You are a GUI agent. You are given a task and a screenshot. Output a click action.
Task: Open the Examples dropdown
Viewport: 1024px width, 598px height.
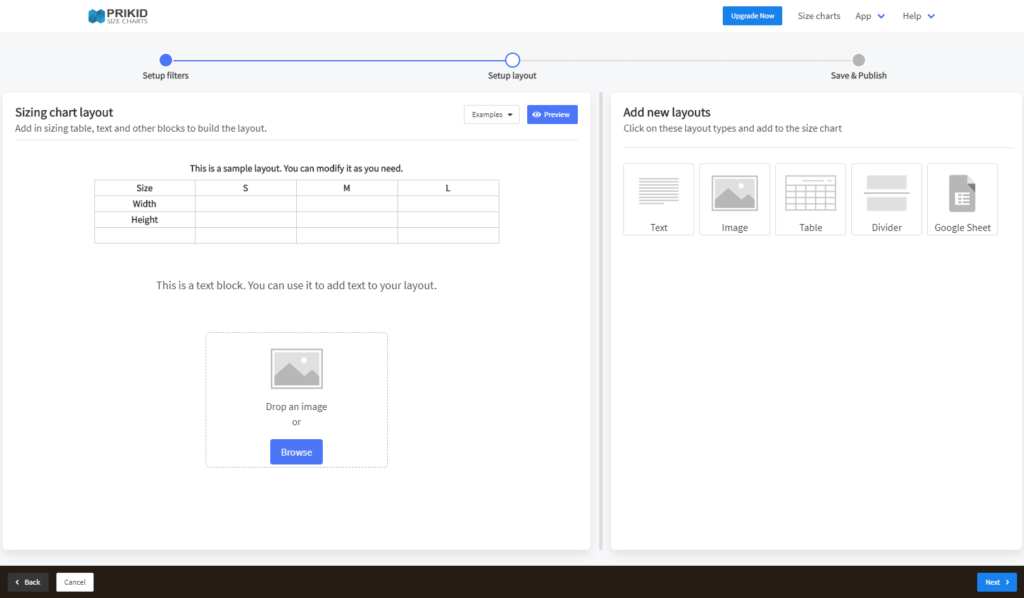(x=491, y=114)
